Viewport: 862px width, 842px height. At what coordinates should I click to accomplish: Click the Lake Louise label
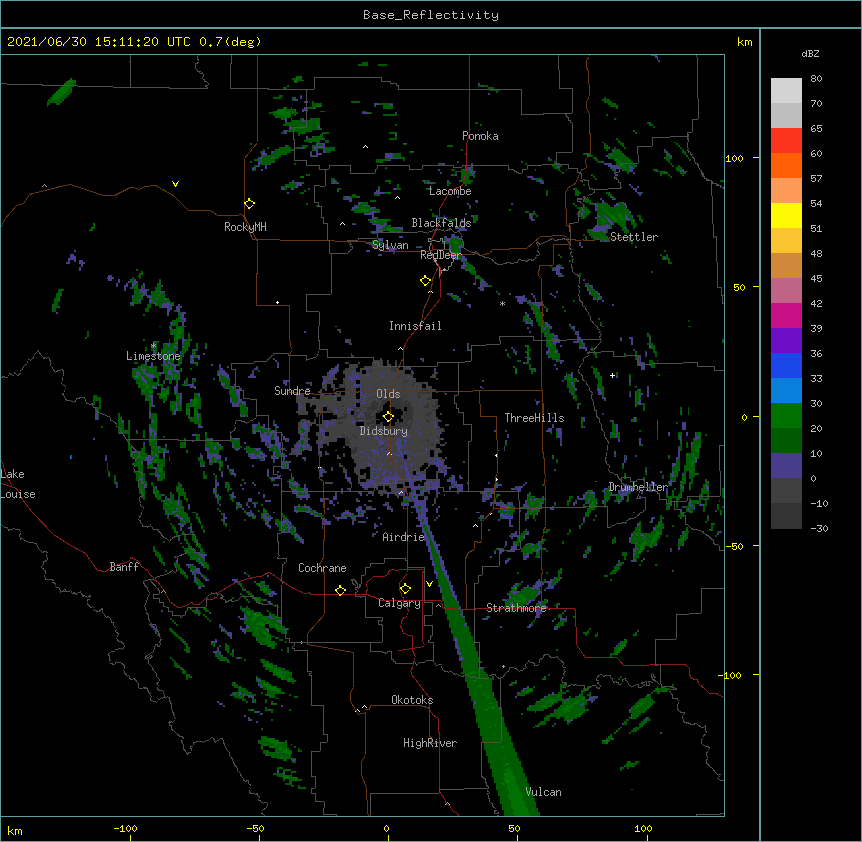pos(18,484)
